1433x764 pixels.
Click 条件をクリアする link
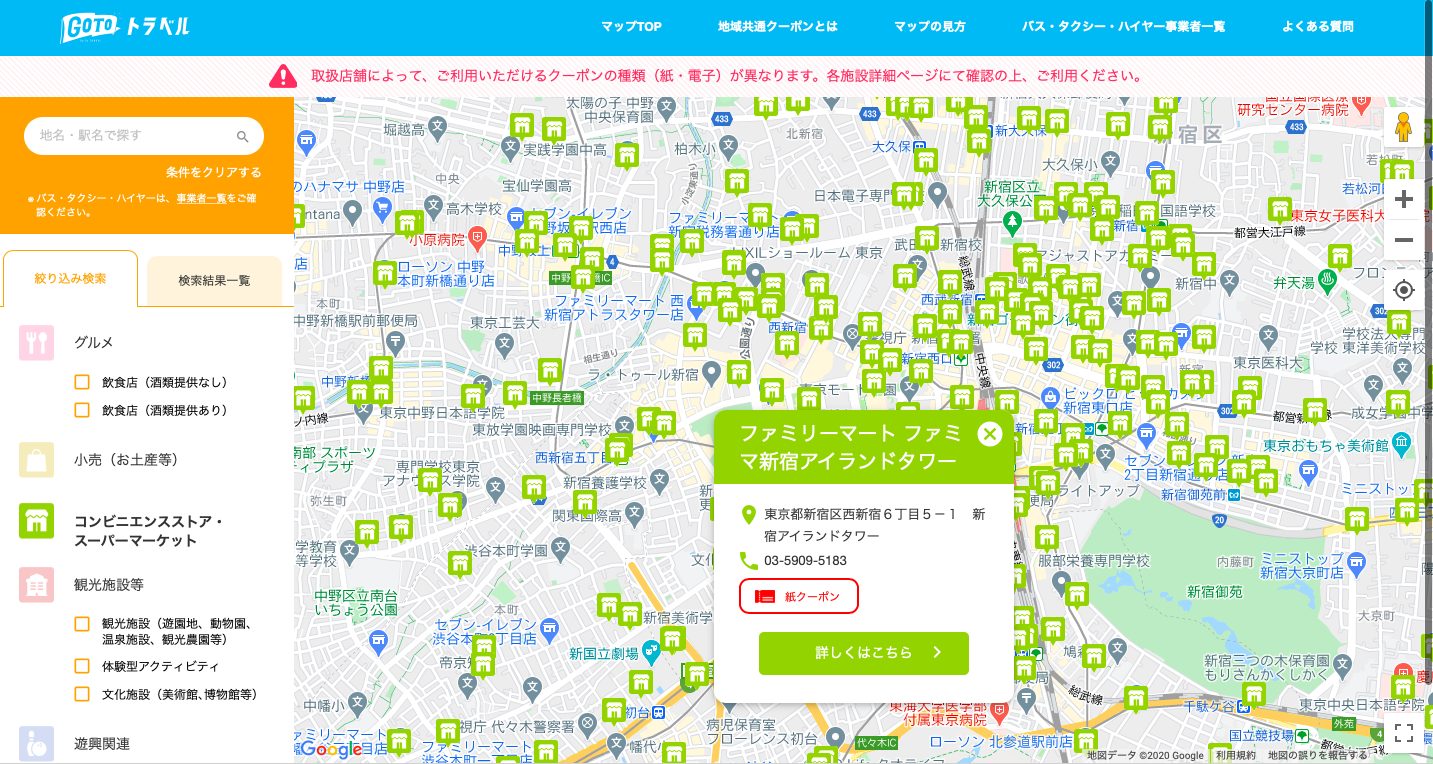(214, 172)
